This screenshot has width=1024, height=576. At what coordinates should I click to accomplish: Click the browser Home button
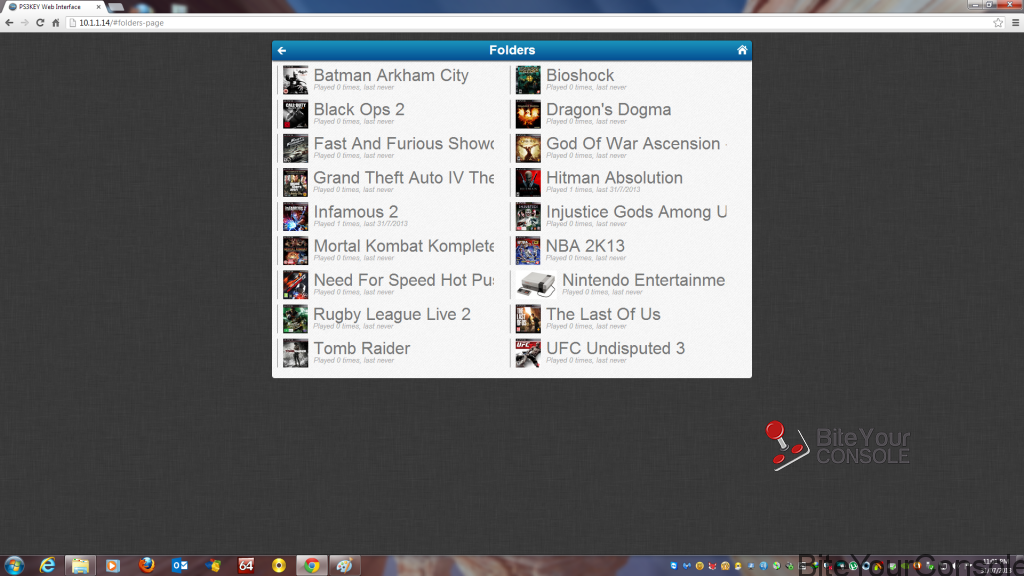[56, 23]
